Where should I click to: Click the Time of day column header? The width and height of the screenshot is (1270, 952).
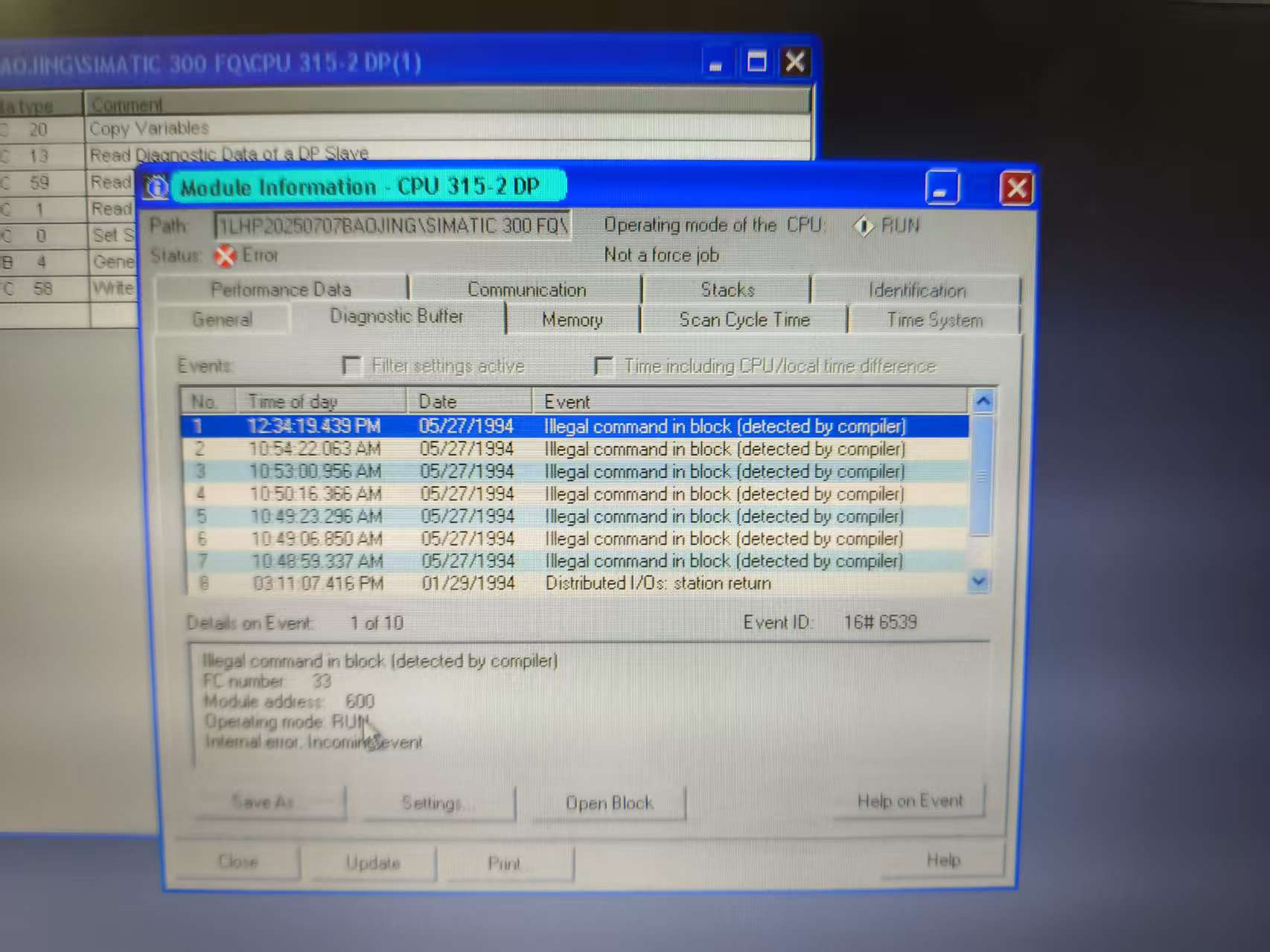[x=322, y=402]
